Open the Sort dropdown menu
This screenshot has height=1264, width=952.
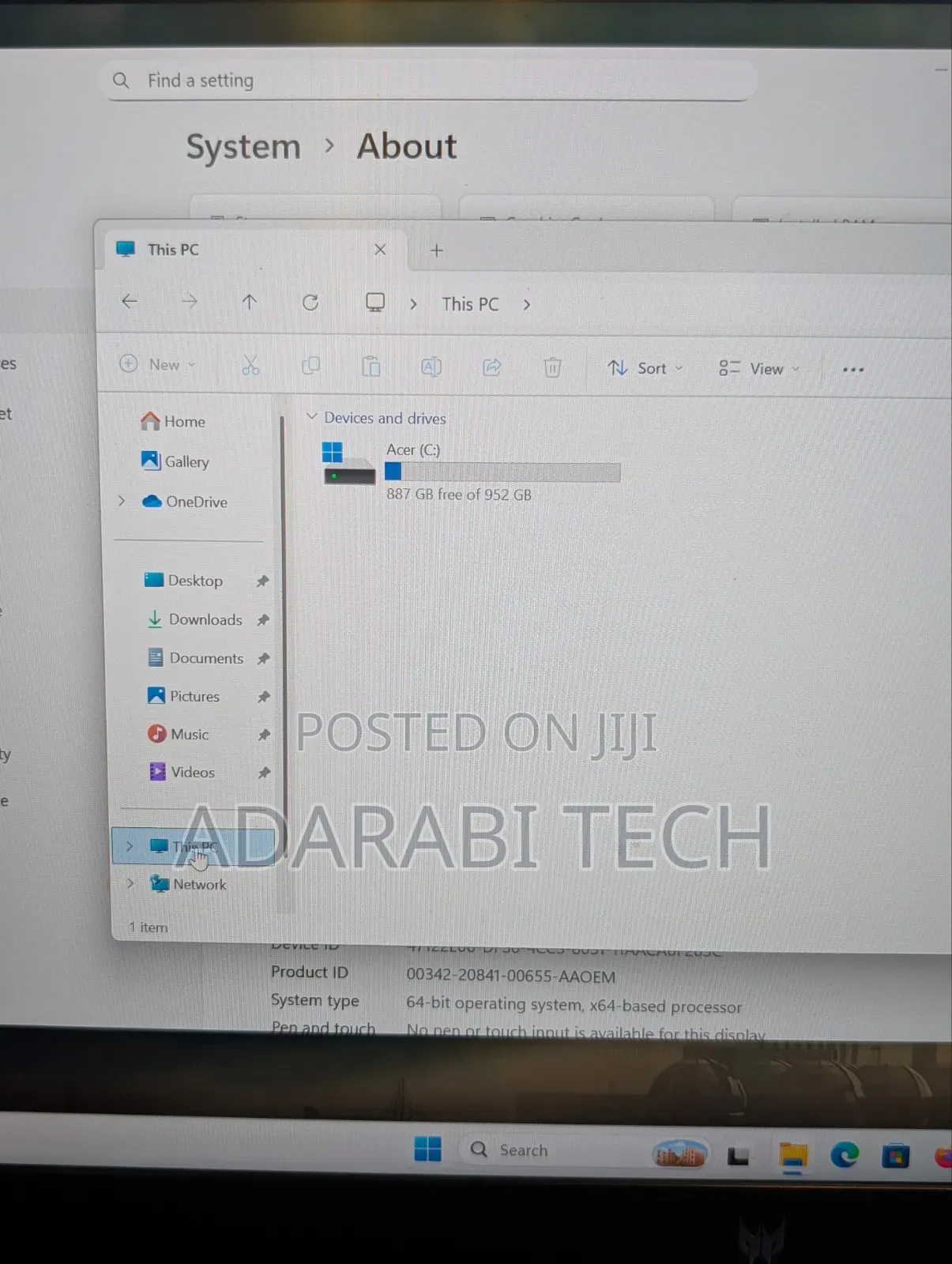coord(645,368)
